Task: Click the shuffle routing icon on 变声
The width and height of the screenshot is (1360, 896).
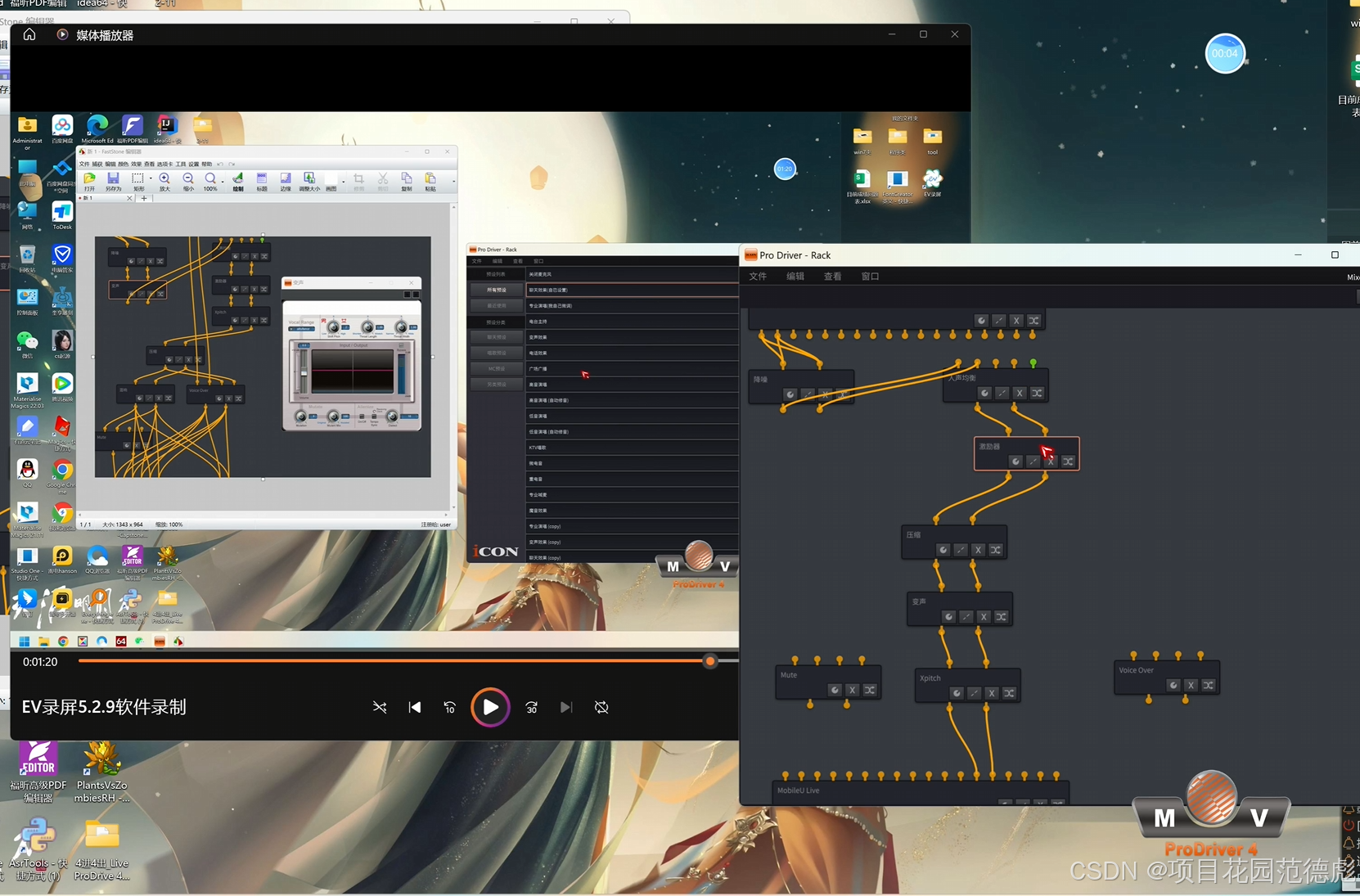Action: 1002,616
